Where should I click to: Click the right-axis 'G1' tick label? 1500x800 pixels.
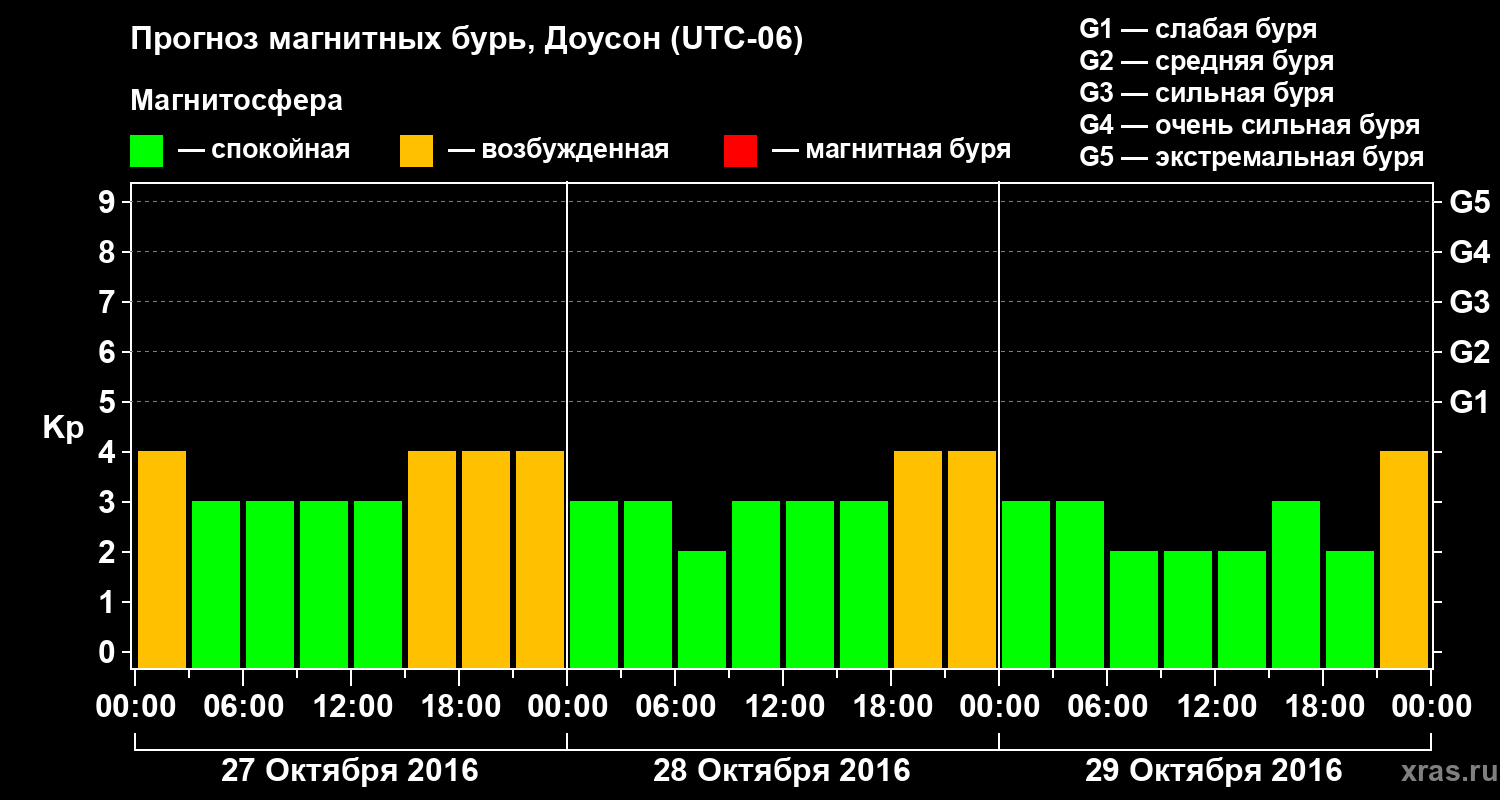pos(1469,403)
